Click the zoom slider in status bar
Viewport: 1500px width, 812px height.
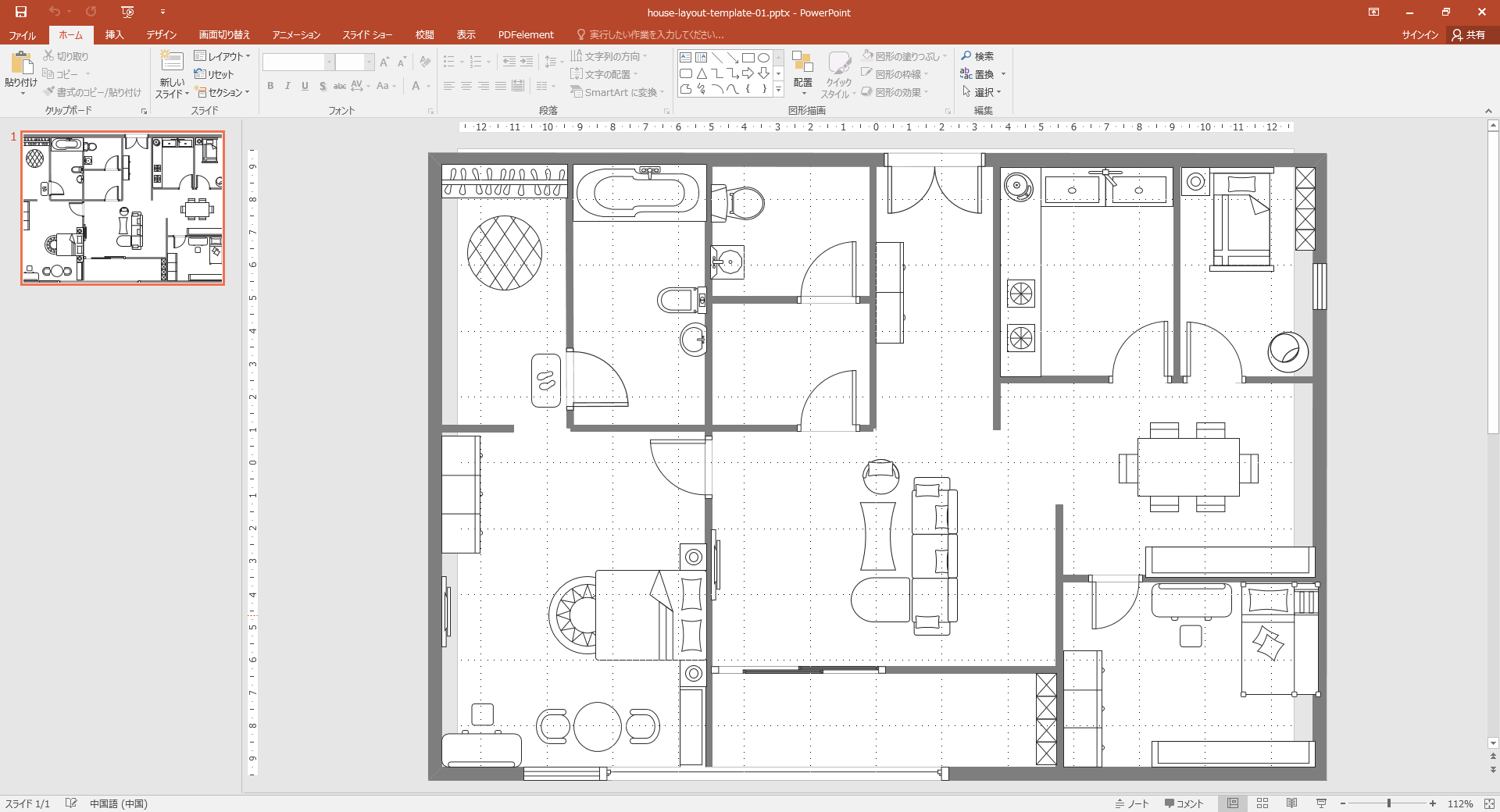point(1388,803)
